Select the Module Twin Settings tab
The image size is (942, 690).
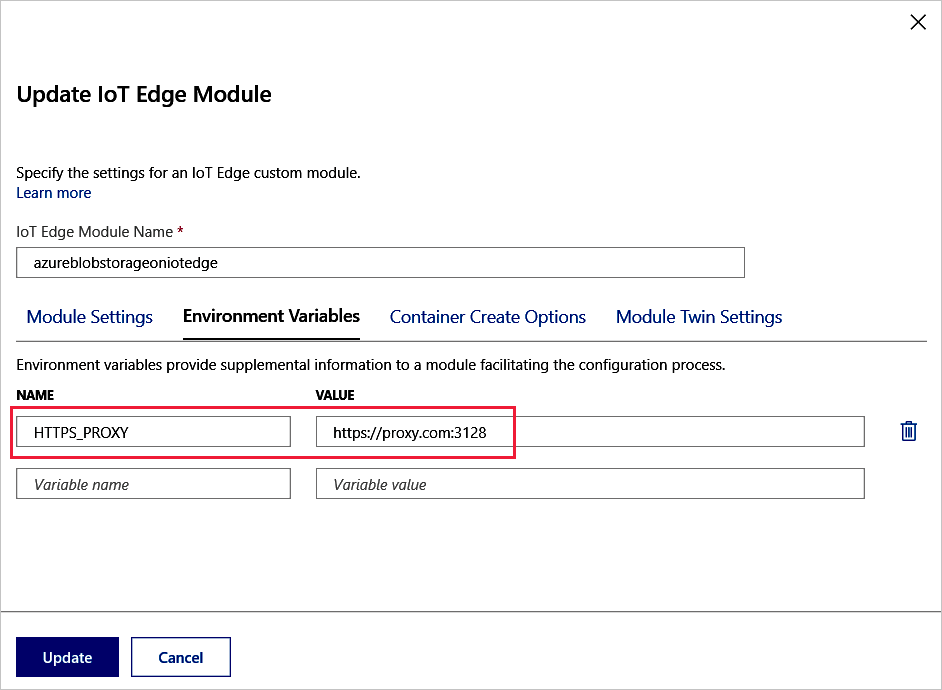click(x=698, y=316)
